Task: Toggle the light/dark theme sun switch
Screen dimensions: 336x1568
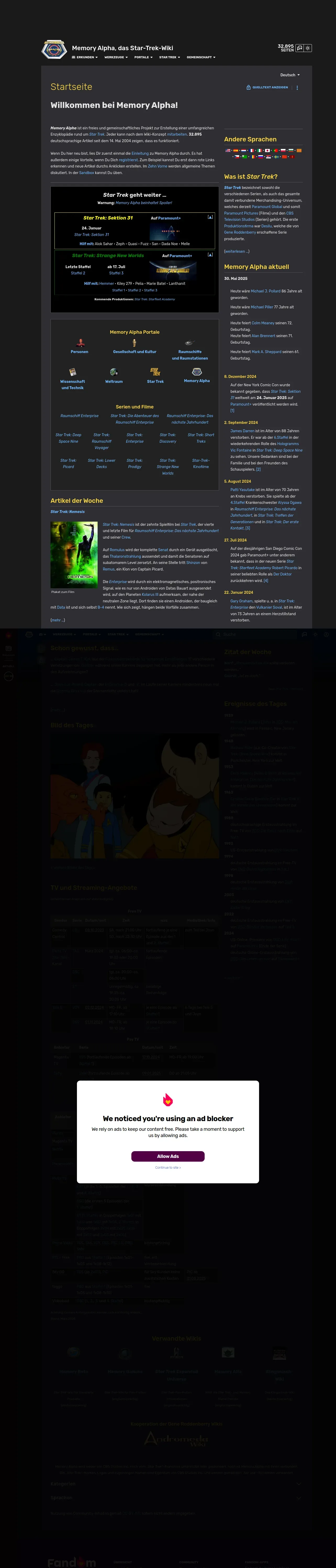Action: pyautogui.click(x=308, y=48)
